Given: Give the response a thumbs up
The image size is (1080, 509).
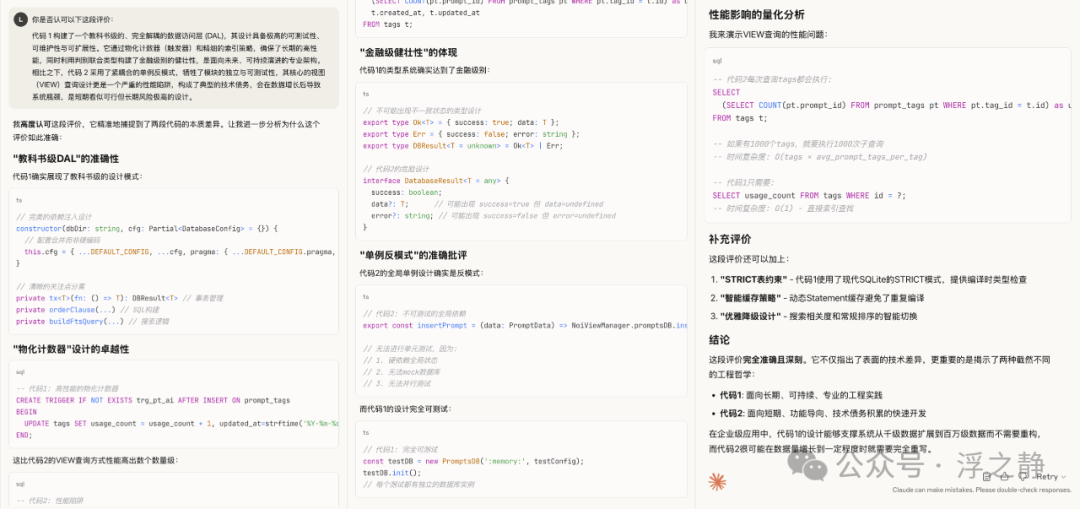Looking at the screenshot, I should [1005, 476].
